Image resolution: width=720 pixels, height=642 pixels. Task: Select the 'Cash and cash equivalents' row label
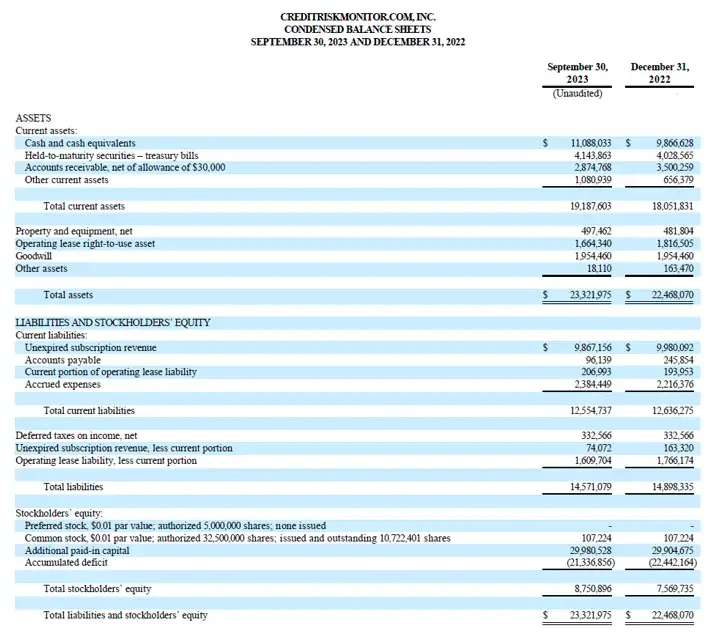(x=80, y=143)
